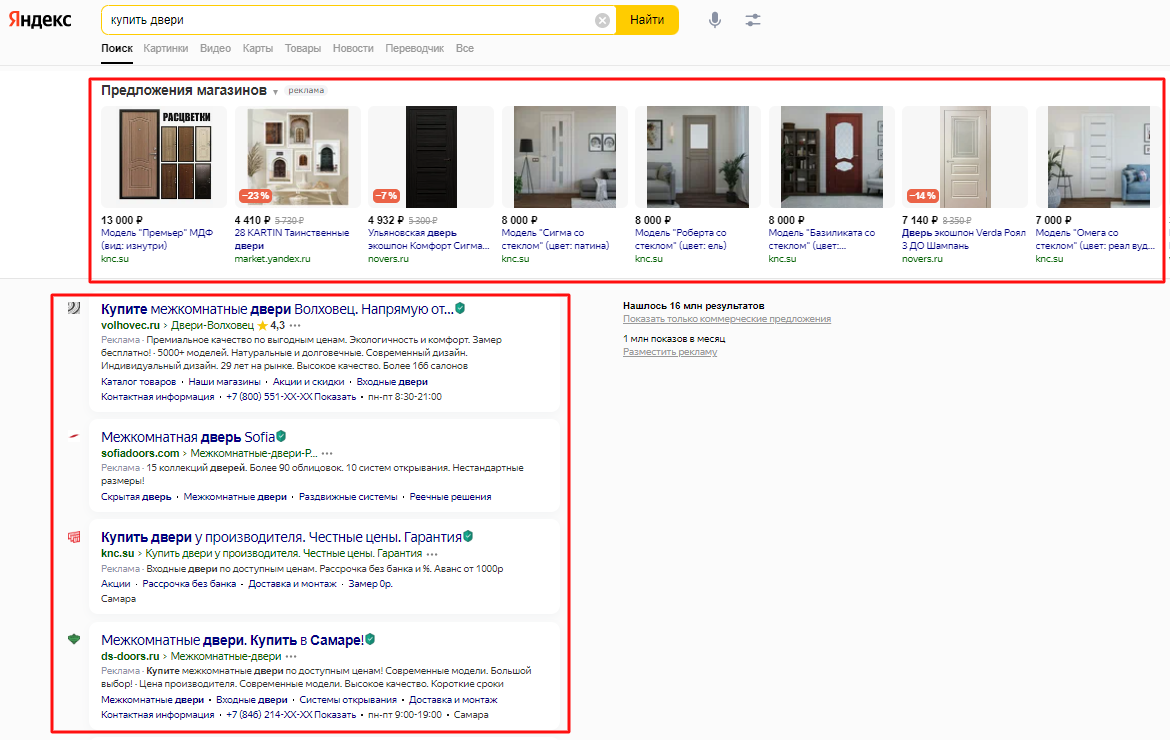Open Купить двери у производителя title

tap(281, 537)
